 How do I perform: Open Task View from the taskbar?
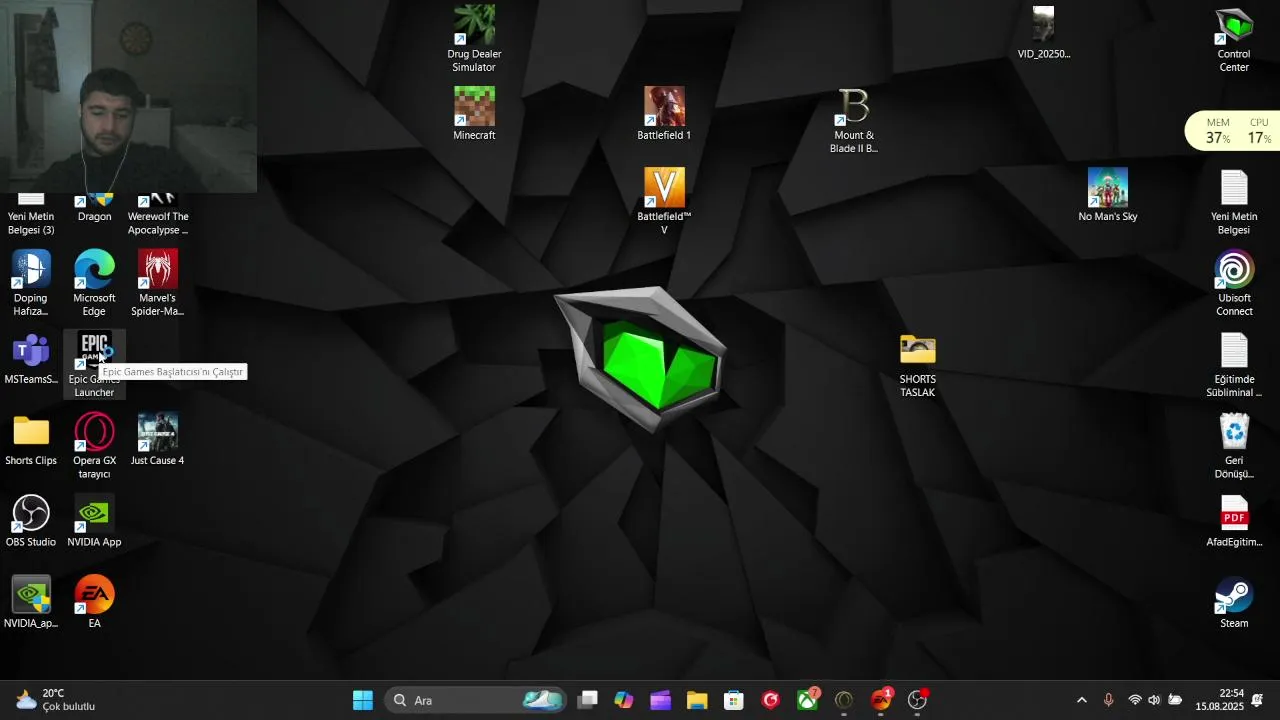pyautogui.click(x=588, y=700)
